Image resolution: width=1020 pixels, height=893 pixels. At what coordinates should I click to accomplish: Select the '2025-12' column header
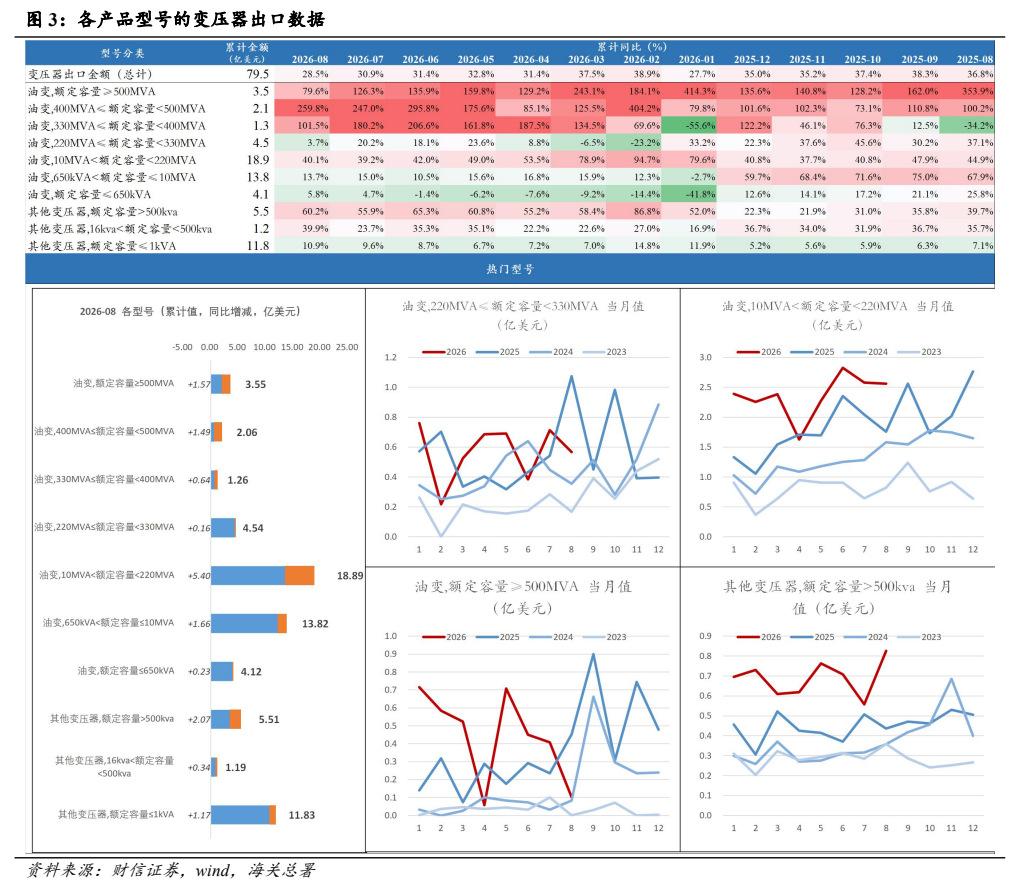[752, 59]
